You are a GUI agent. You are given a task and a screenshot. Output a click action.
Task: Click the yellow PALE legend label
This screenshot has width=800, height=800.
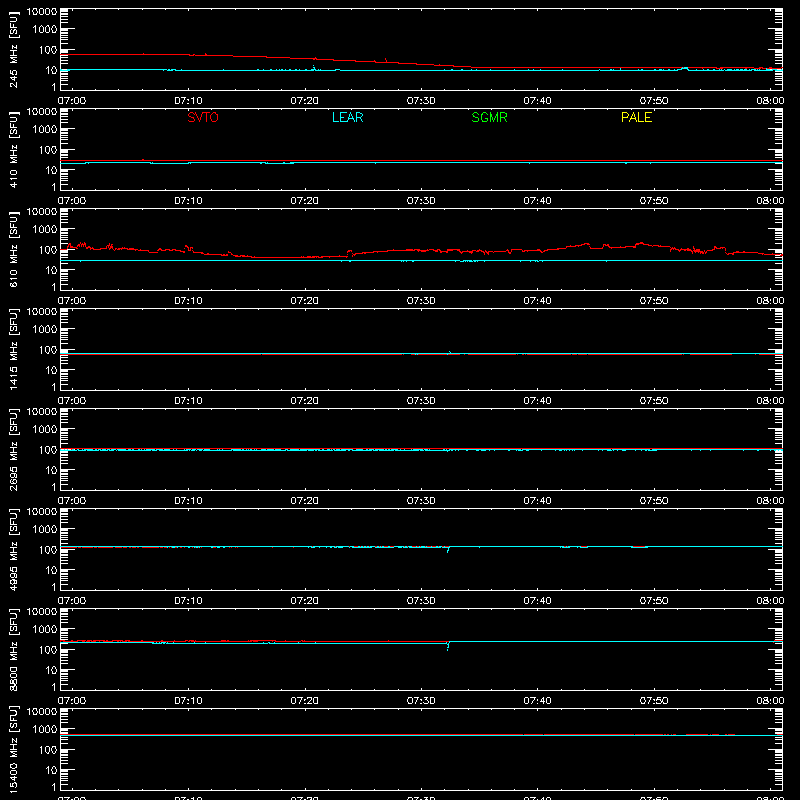pyautogui.click(x=636, y=117)
